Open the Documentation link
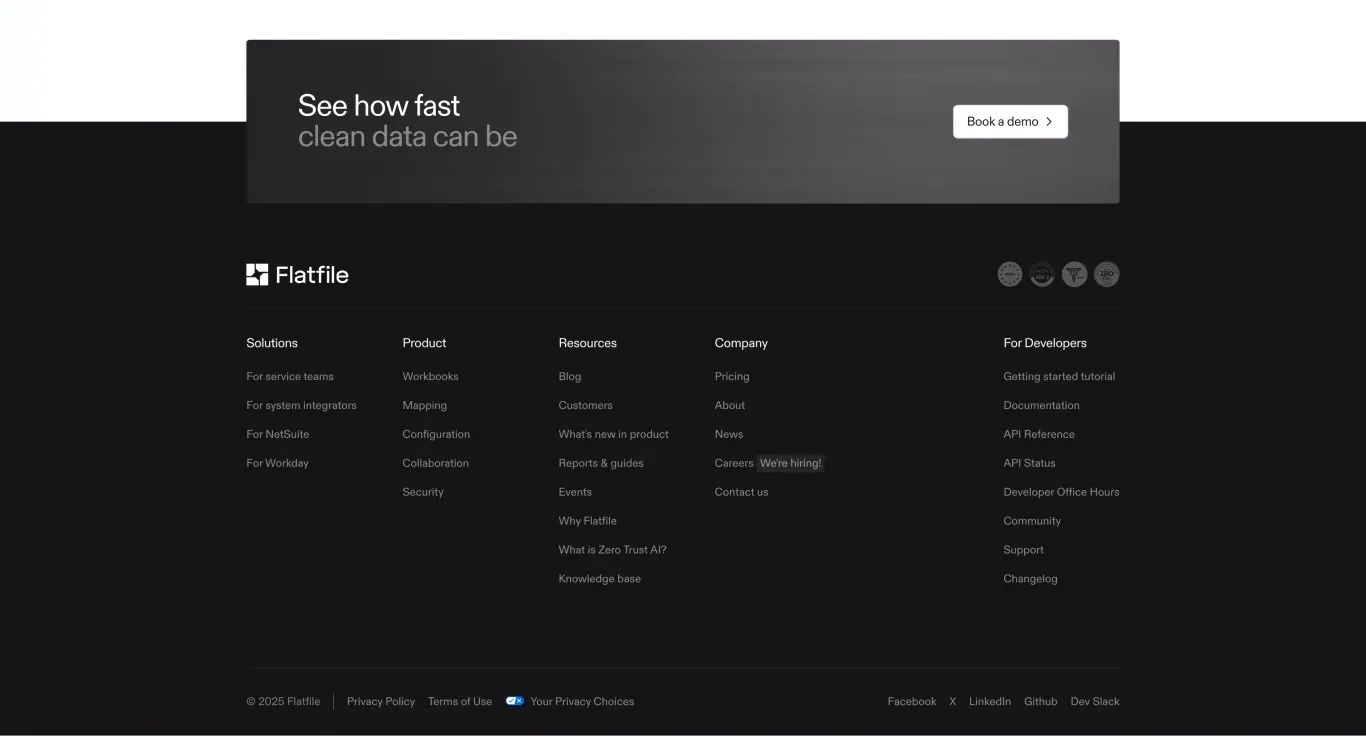 click(x=1041, y=406)
